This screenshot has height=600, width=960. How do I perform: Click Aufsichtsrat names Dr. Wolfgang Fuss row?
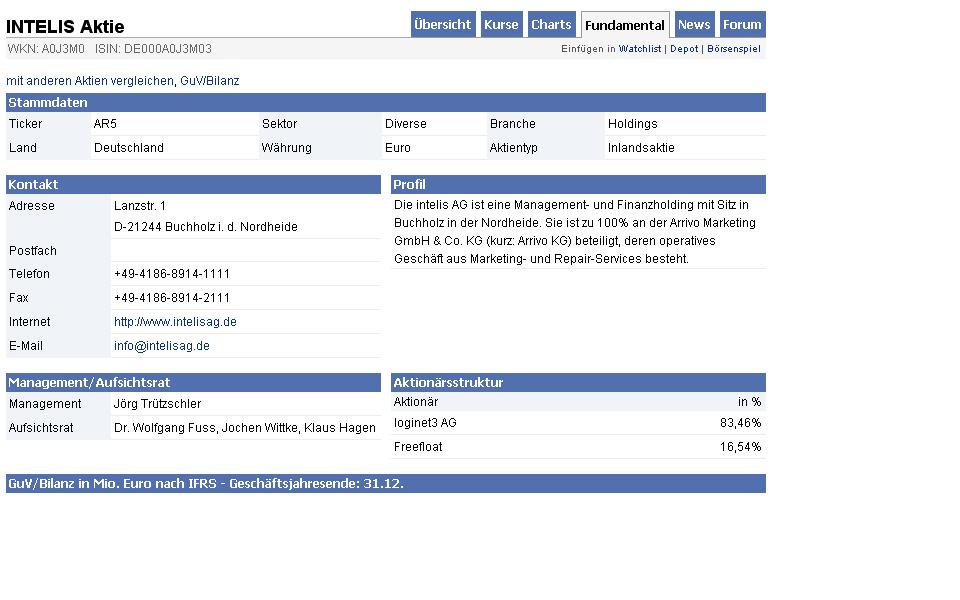[244, 428]
